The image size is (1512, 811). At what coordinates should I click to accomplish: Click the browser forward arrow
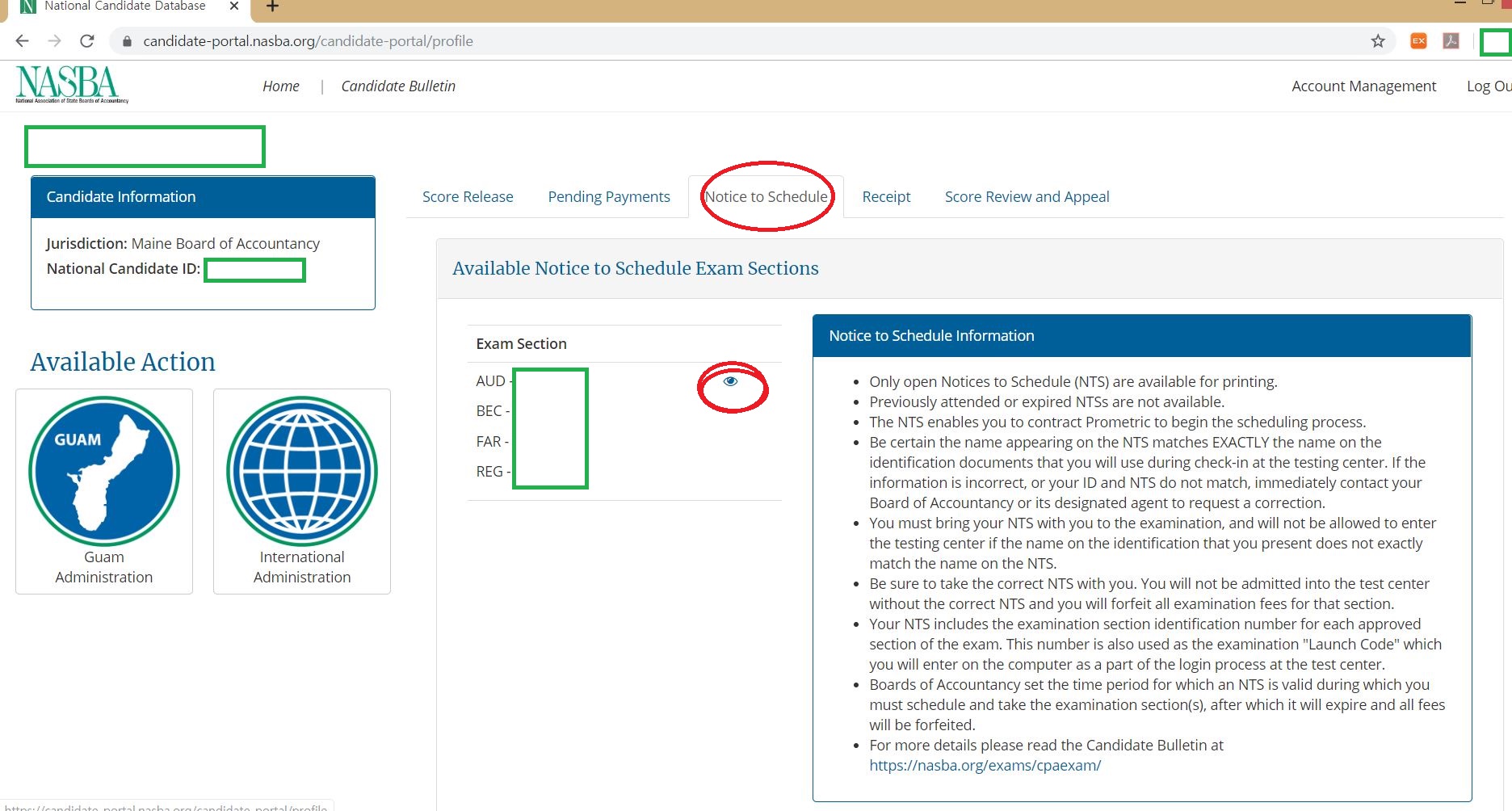pos(54,41)
